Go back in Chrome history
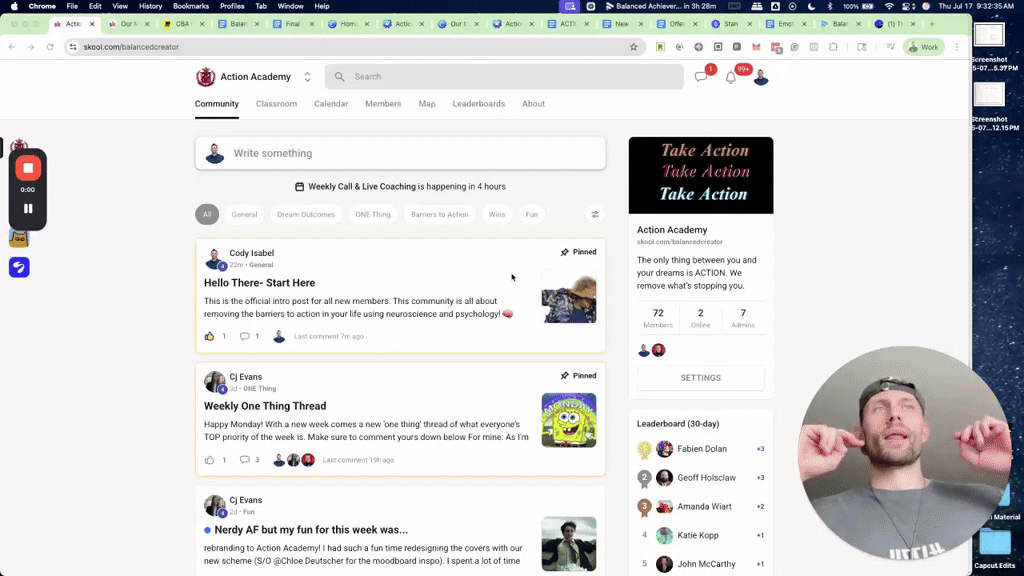 pyautogui.click(x=12, y=47)
